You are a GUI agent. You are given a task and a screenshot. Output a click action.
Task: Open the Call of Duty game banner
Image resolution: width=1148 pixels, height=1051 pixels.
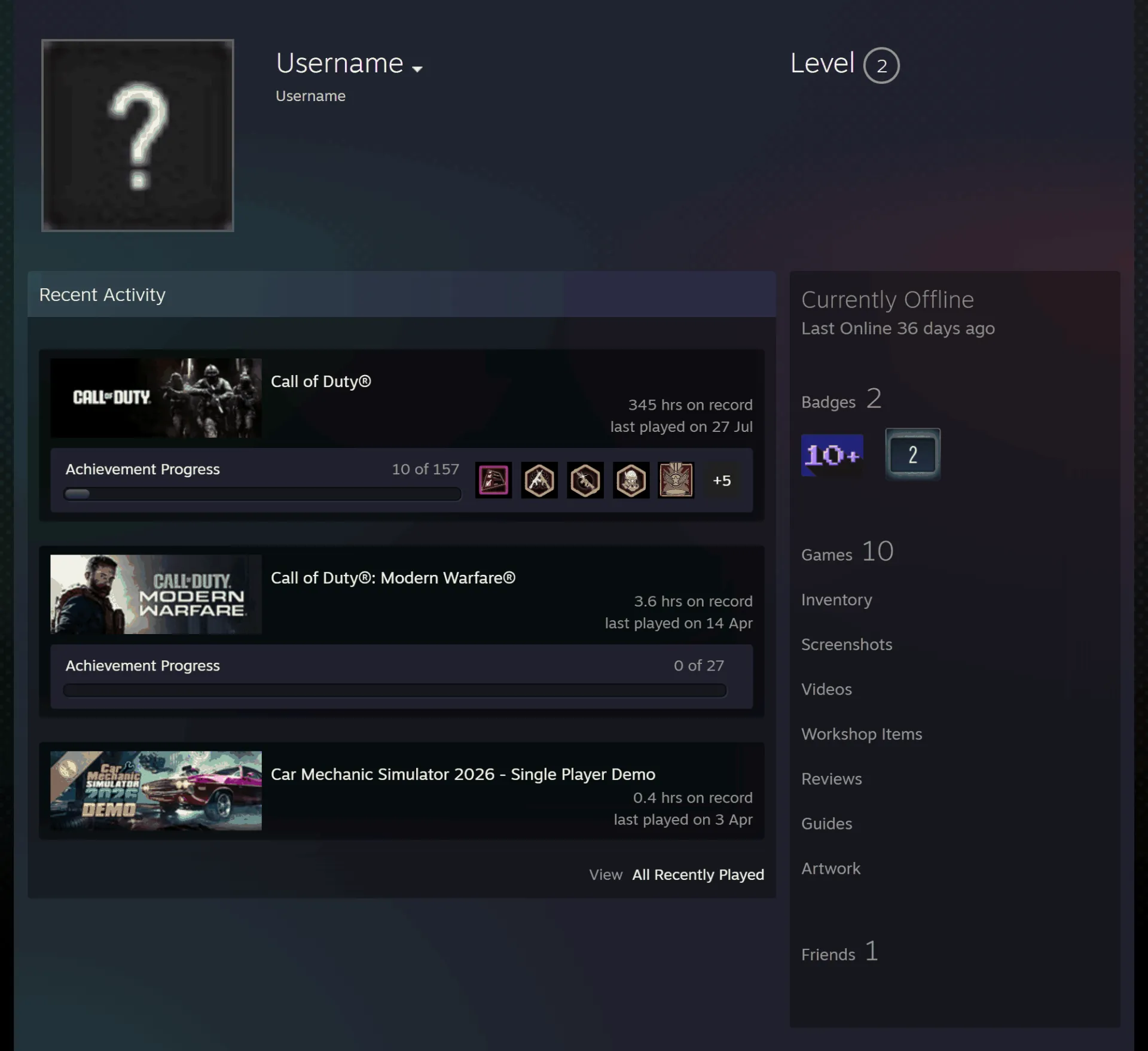156,398
